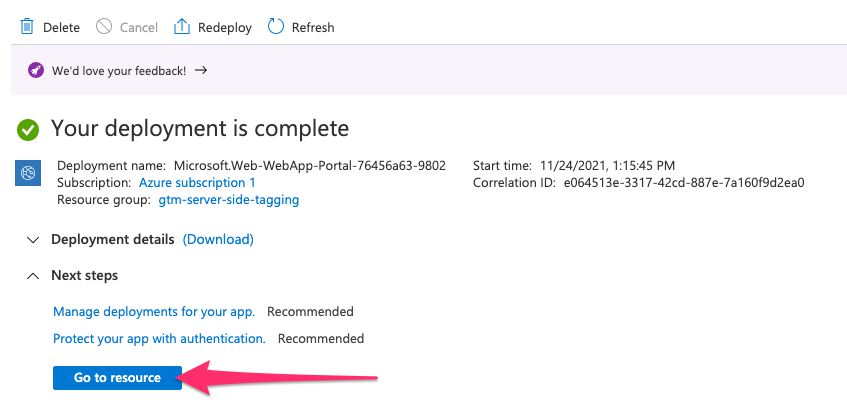Click the Go to resource button
Screen dimensions: 847x417
[x=117, y=378]
